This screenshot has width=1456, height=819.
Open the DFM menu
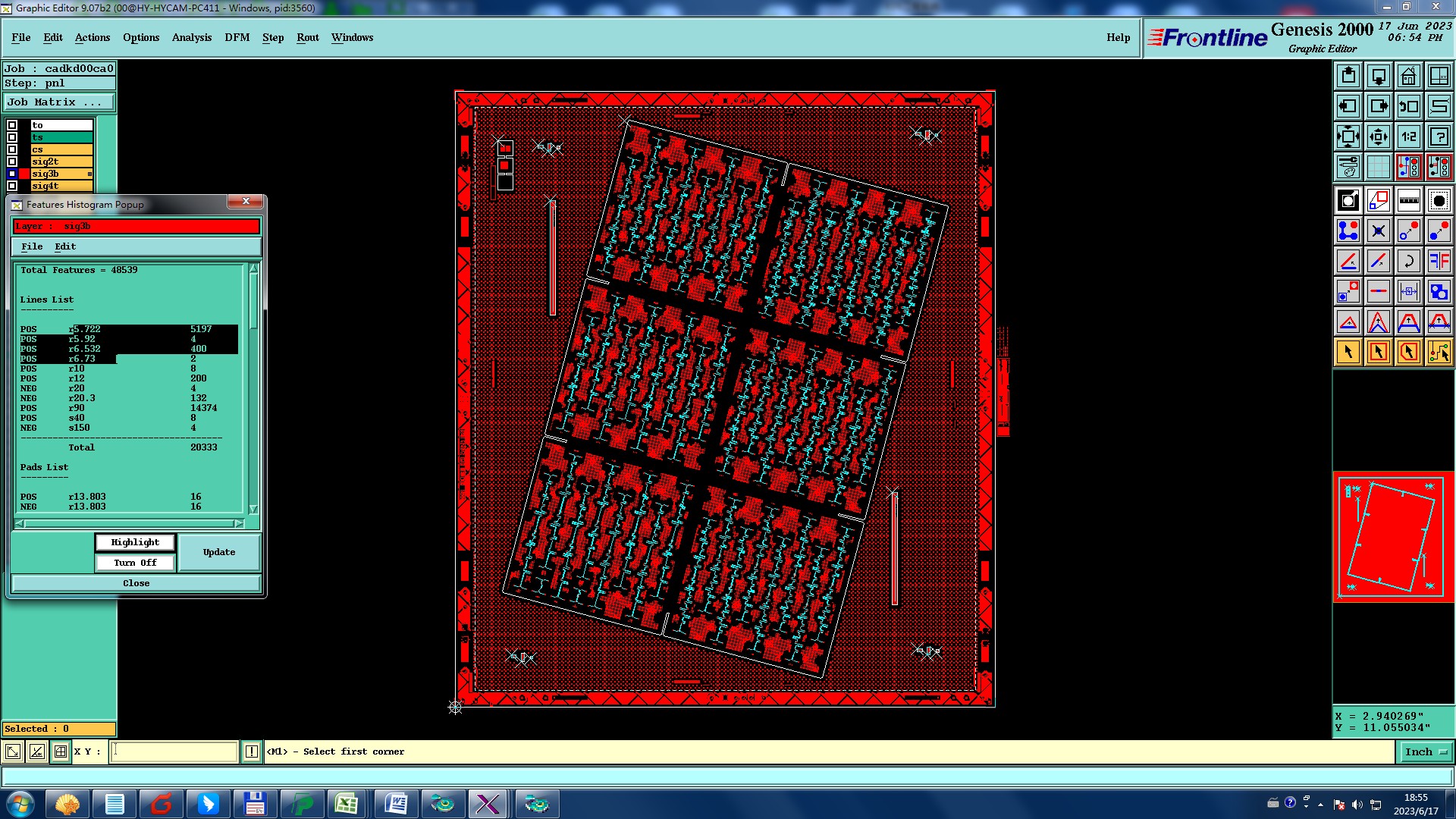237,37
